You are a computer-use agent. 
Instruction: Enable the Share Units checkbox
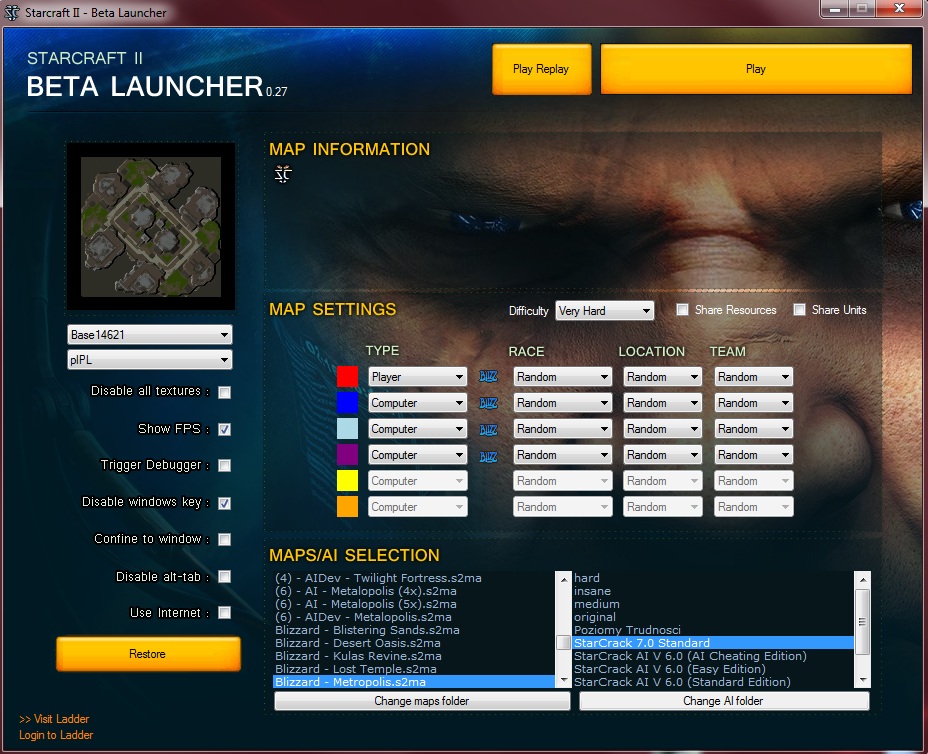click(x=800, y=310)
